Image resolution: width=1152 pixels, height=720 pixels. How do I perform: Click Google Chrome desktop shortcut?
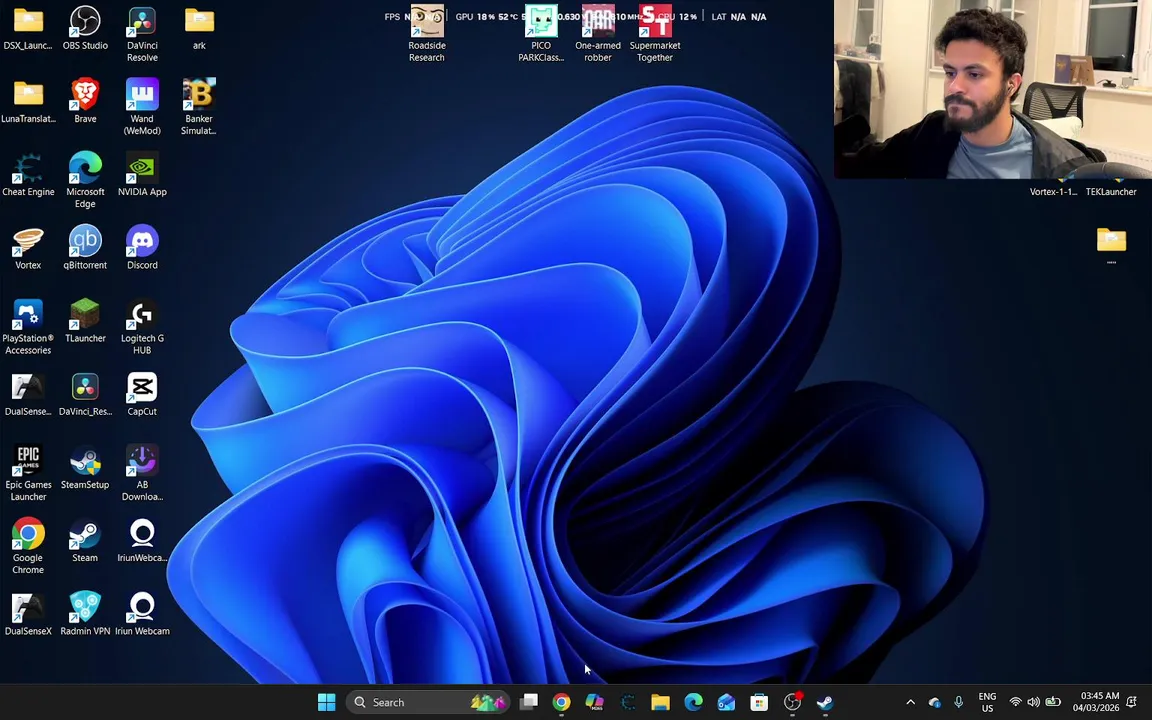coord(28,547)
